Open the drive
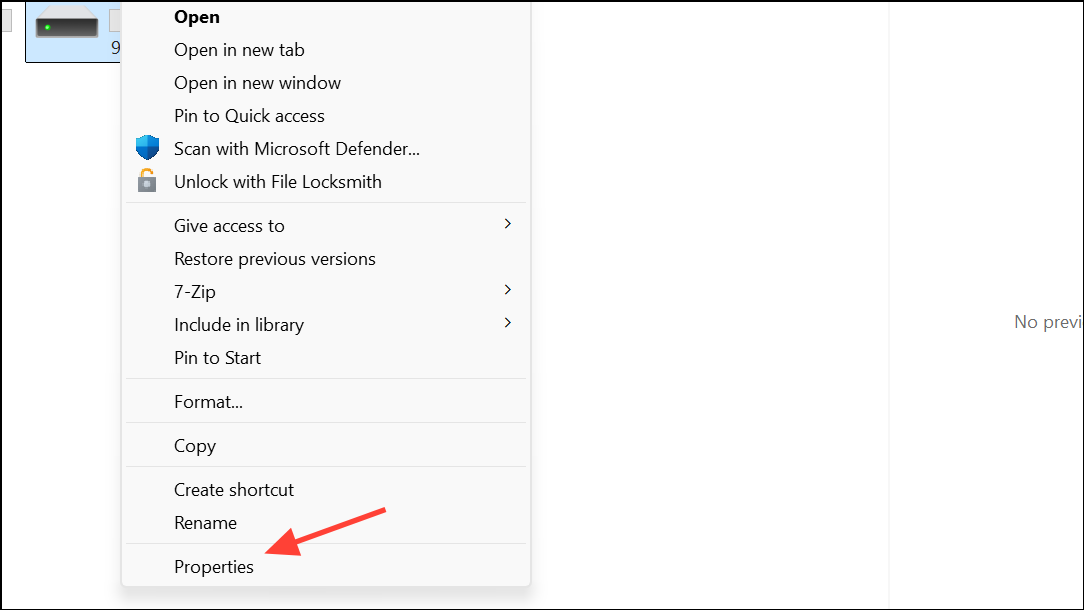This screenshot has height=610, width=1084. (197, 16)
